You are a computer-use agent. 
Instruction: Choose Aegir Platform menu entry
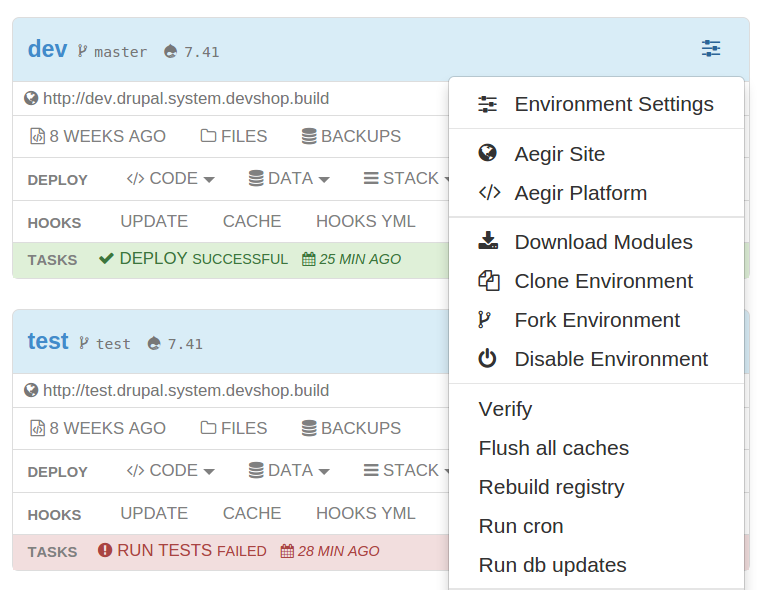596,193
